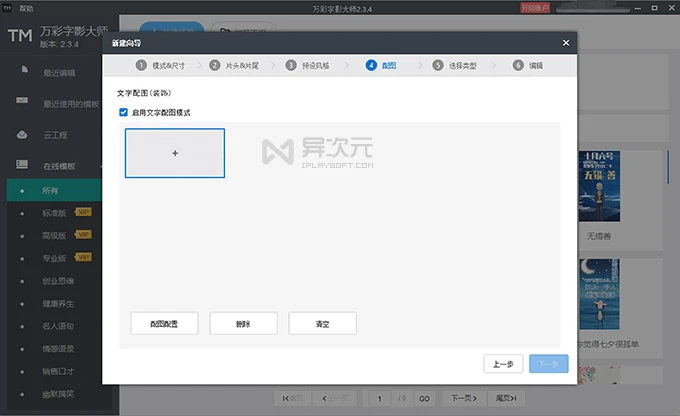
Task: Click the 下一页 next page button
Action: click(464, 398)
